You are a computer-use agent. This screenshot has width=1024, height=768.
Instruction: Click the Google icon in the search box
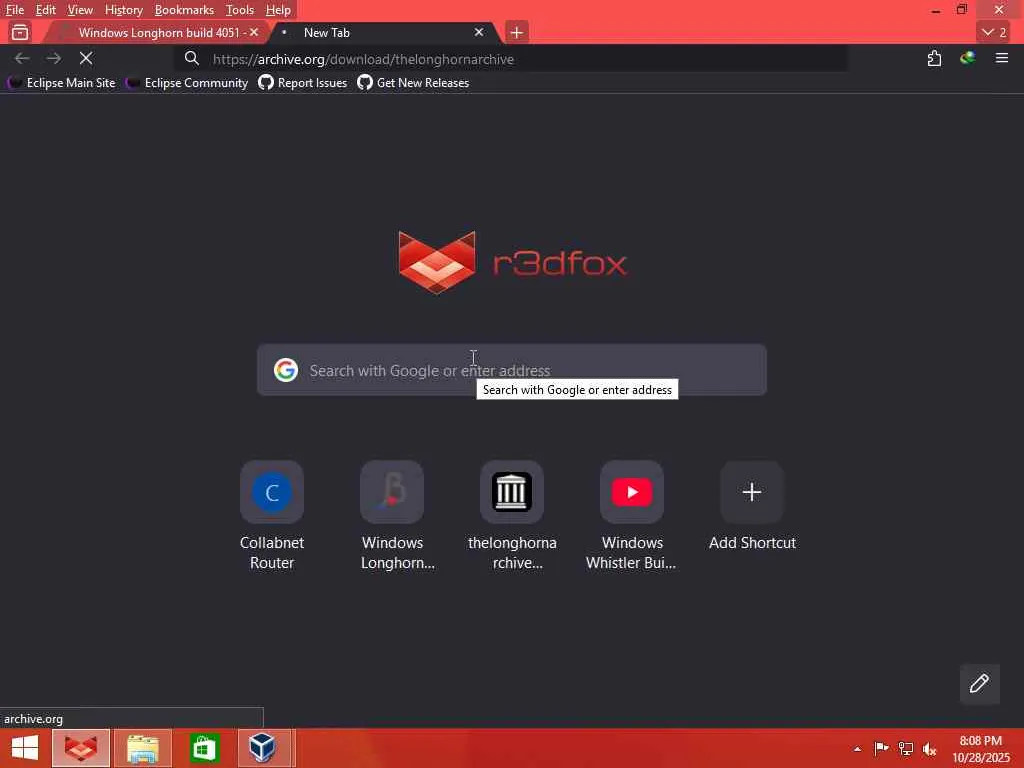coord(286,370)
